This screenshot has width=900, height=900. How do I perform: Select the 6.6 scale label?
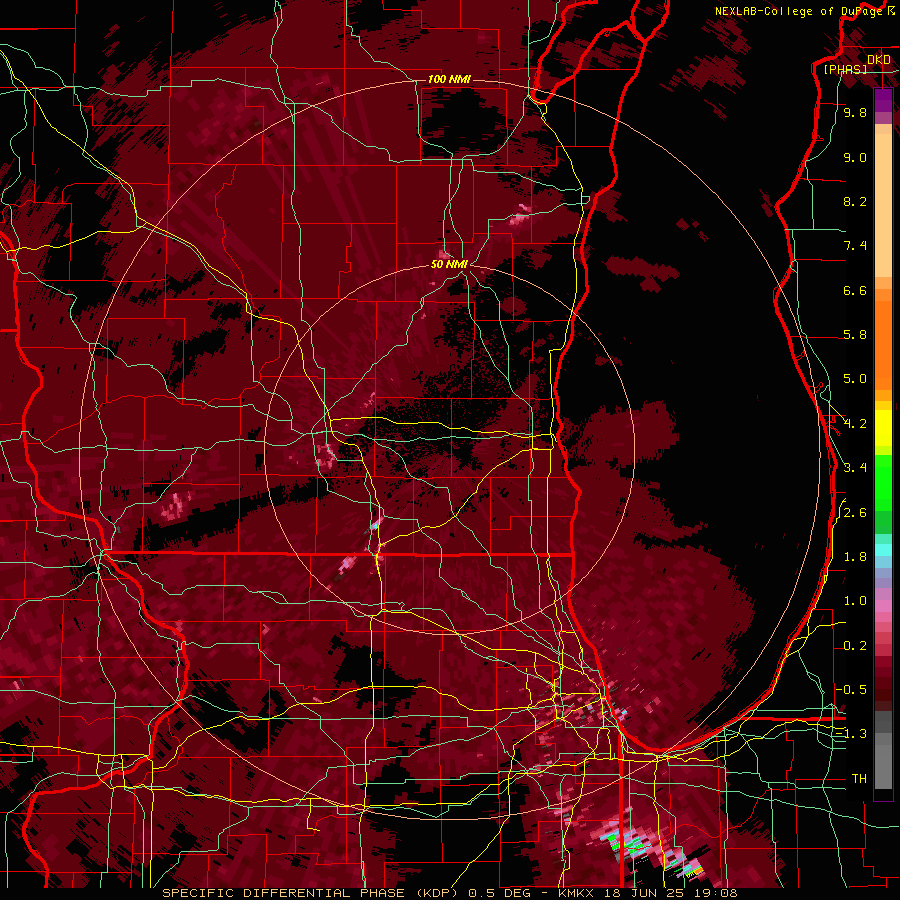[855, 290]
